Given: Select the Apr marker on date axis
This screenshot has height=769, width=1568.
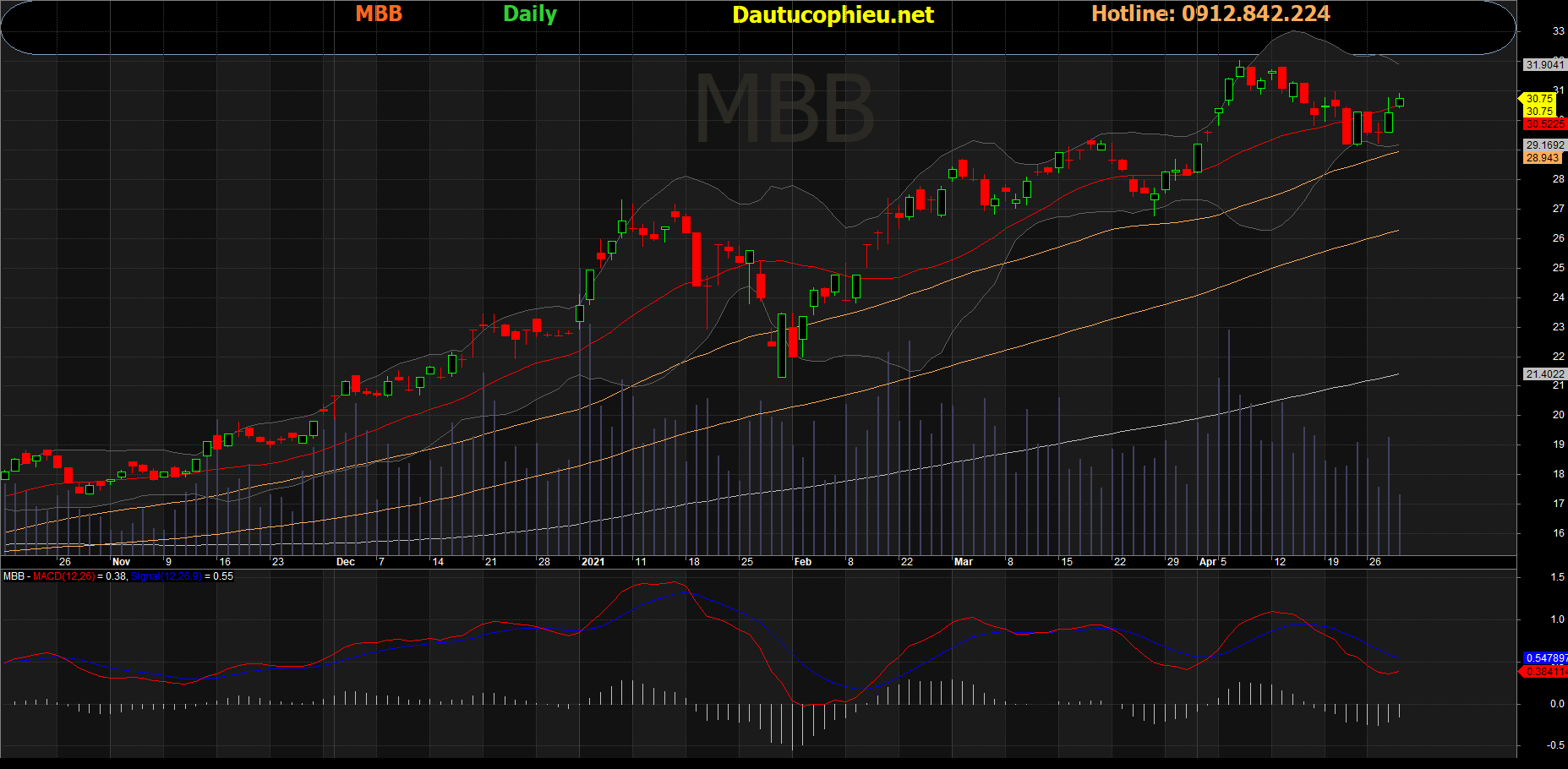Looking at the screenshot, I should pyautogui.click(x=1208, y=562).
